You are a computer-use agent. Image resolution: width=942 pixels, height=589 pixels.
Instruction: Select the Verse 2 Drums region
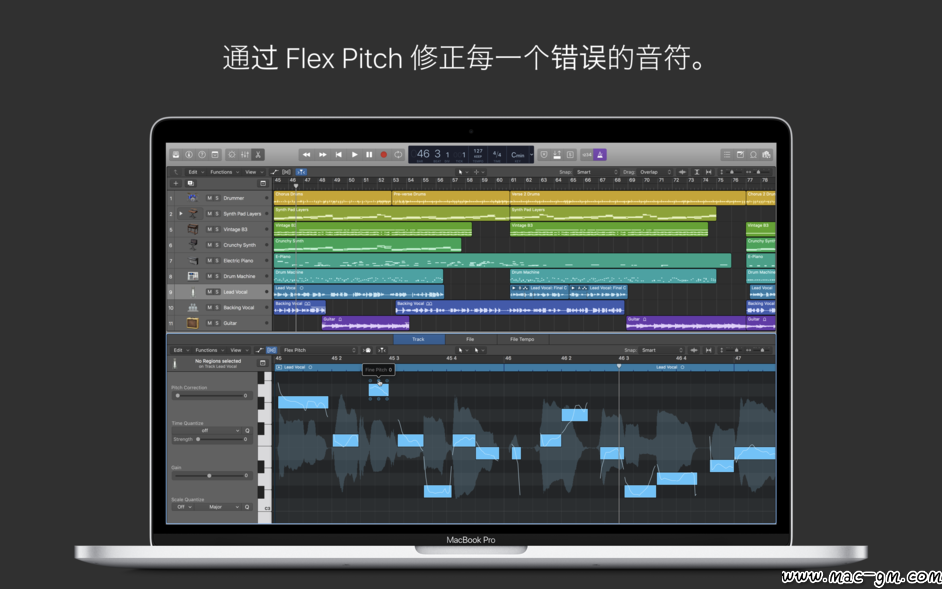pos(628,198)
